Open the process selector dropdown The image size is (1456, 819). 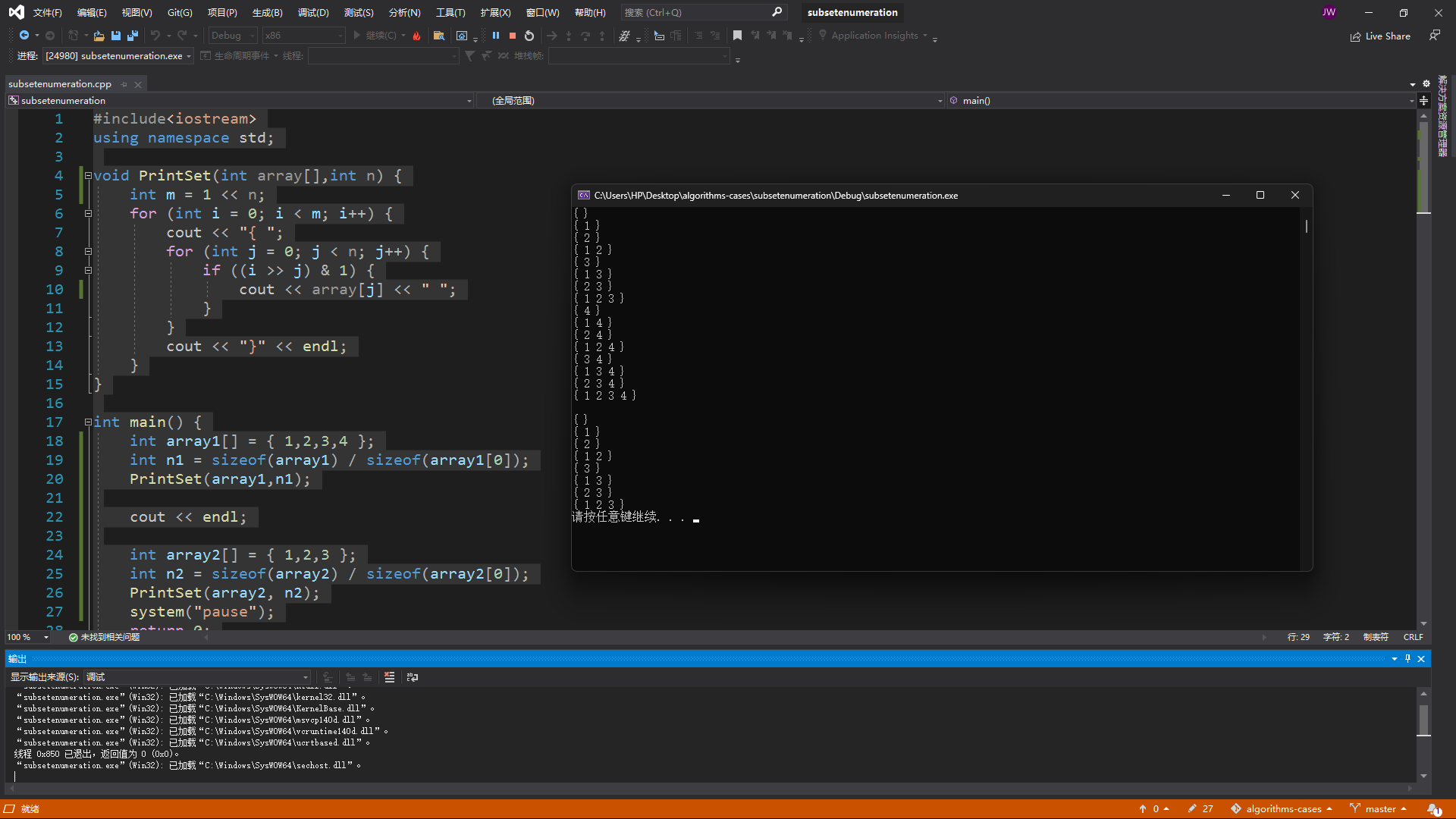click(118, 56)
